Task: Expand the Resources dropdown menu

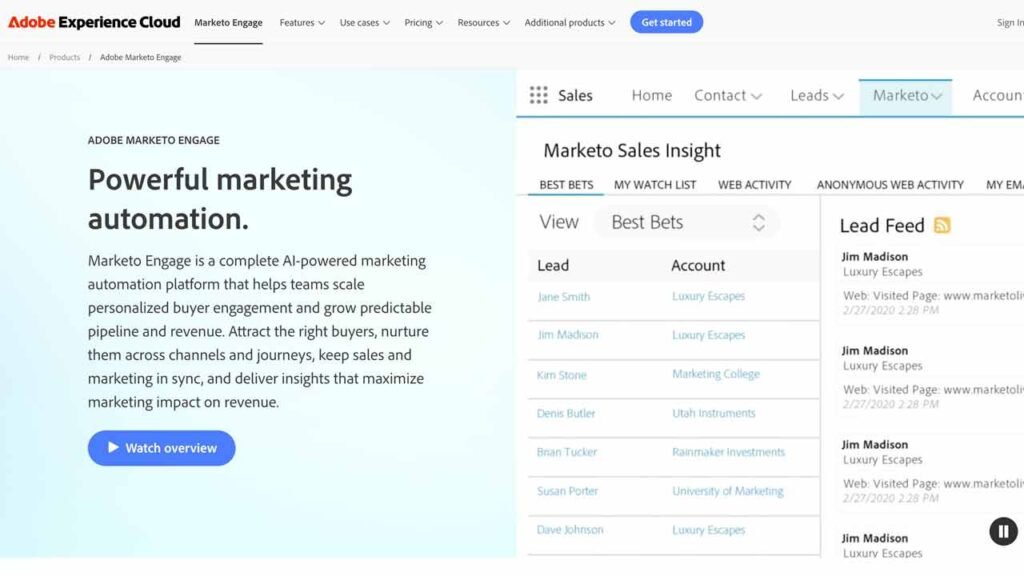Action: [483, 22]
